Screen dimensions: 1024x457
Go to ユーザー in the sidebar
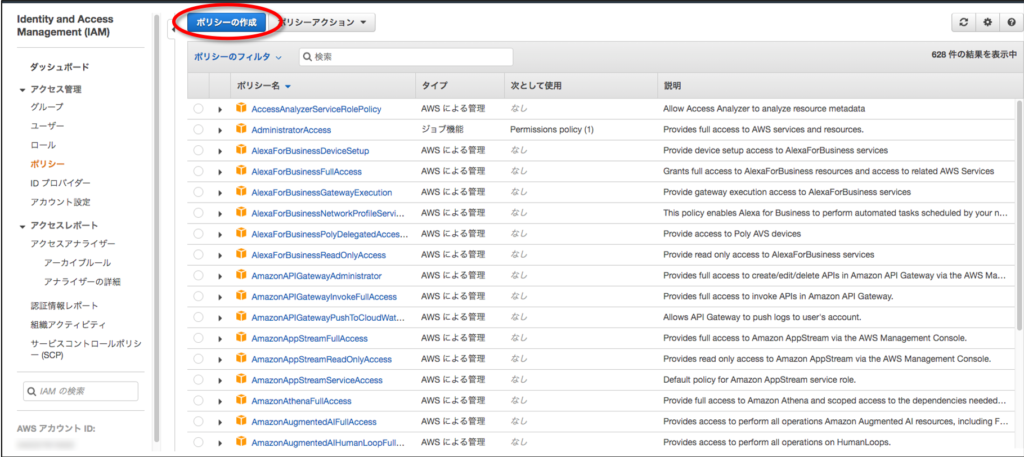(x=47, y=126)
